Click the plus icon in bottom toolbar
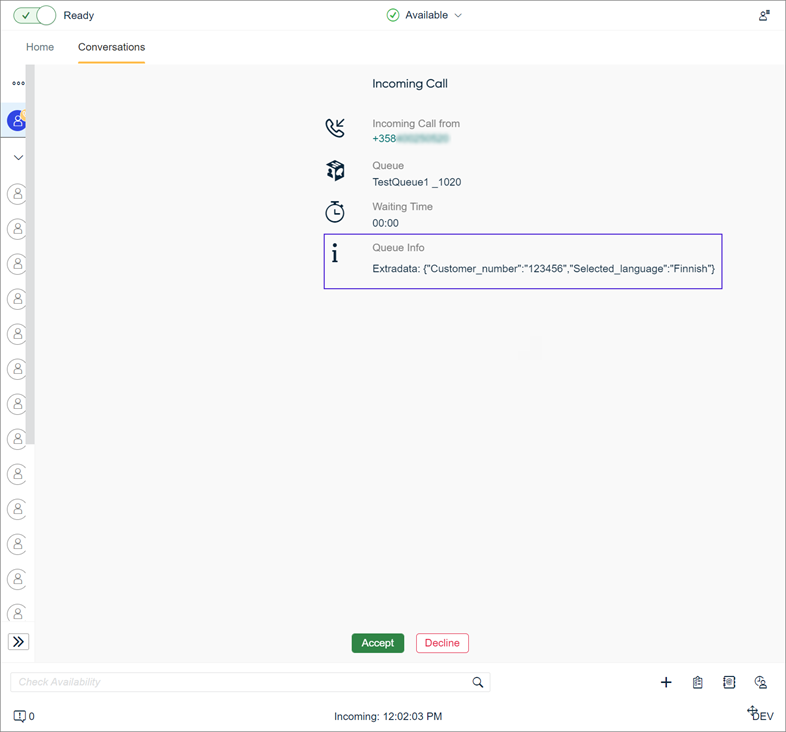 click(666, 682)
